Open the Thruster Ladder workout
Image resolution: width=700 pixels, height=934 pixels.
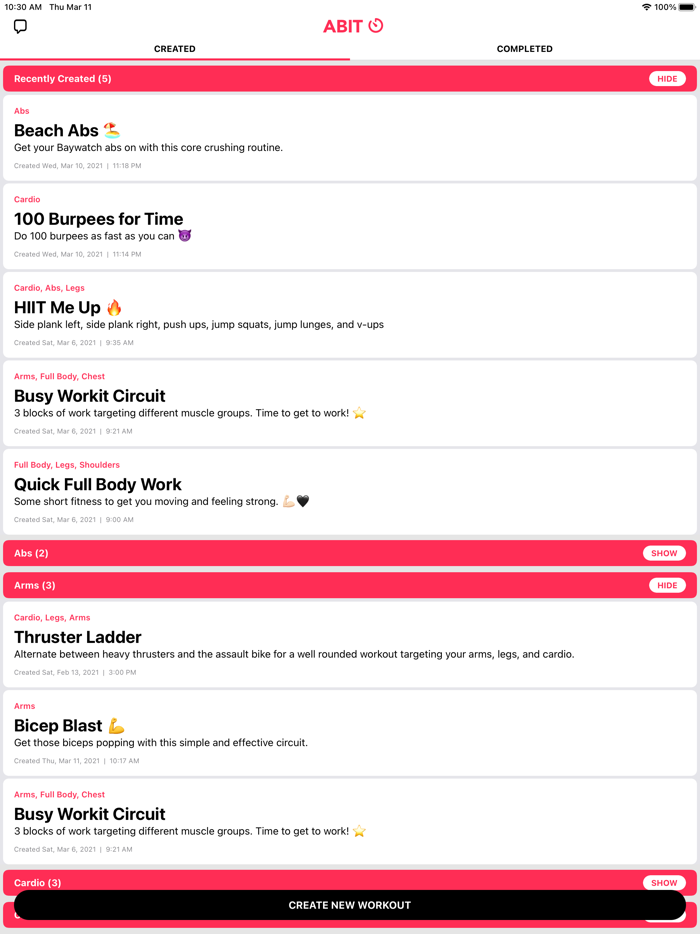350,644
